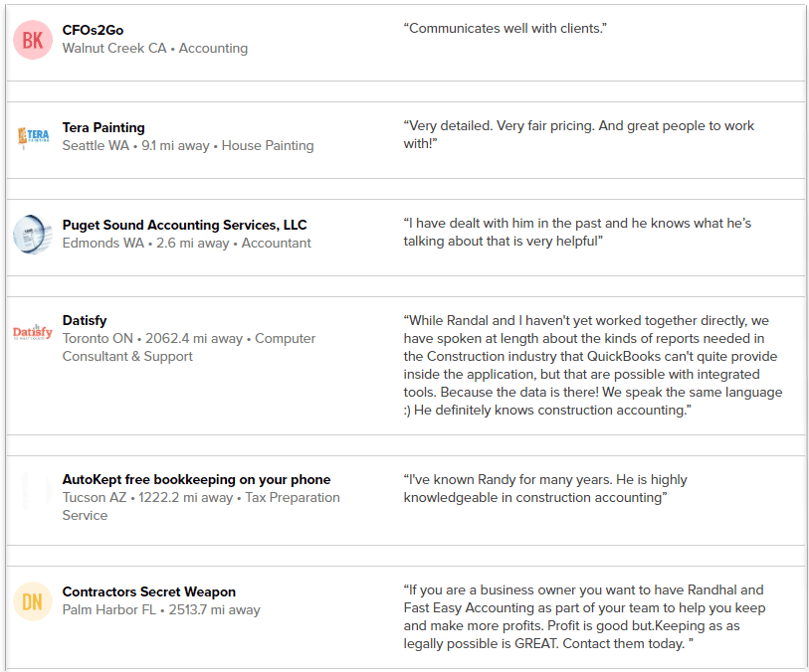Screen dimensions: 809x672
Task: Click the pink BK avatar icon
Action: [32, 39]
